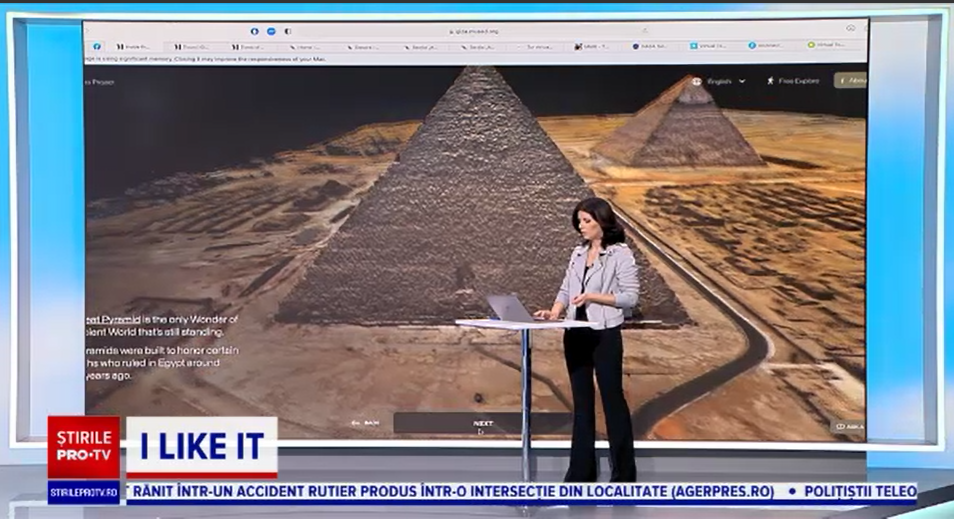Image resolution: width=954 pixels, height=519 pixels.
Task: Click the memory usage warning banner text
Action: click(206, 59)
